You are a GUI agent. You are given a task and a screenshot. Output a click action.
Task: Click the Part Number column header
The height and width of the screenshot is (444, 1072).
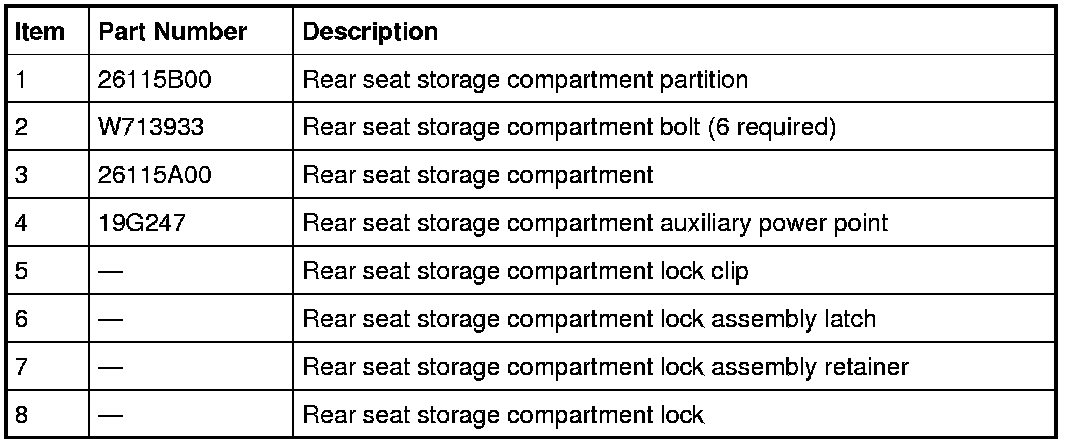[x=172, y=32]
